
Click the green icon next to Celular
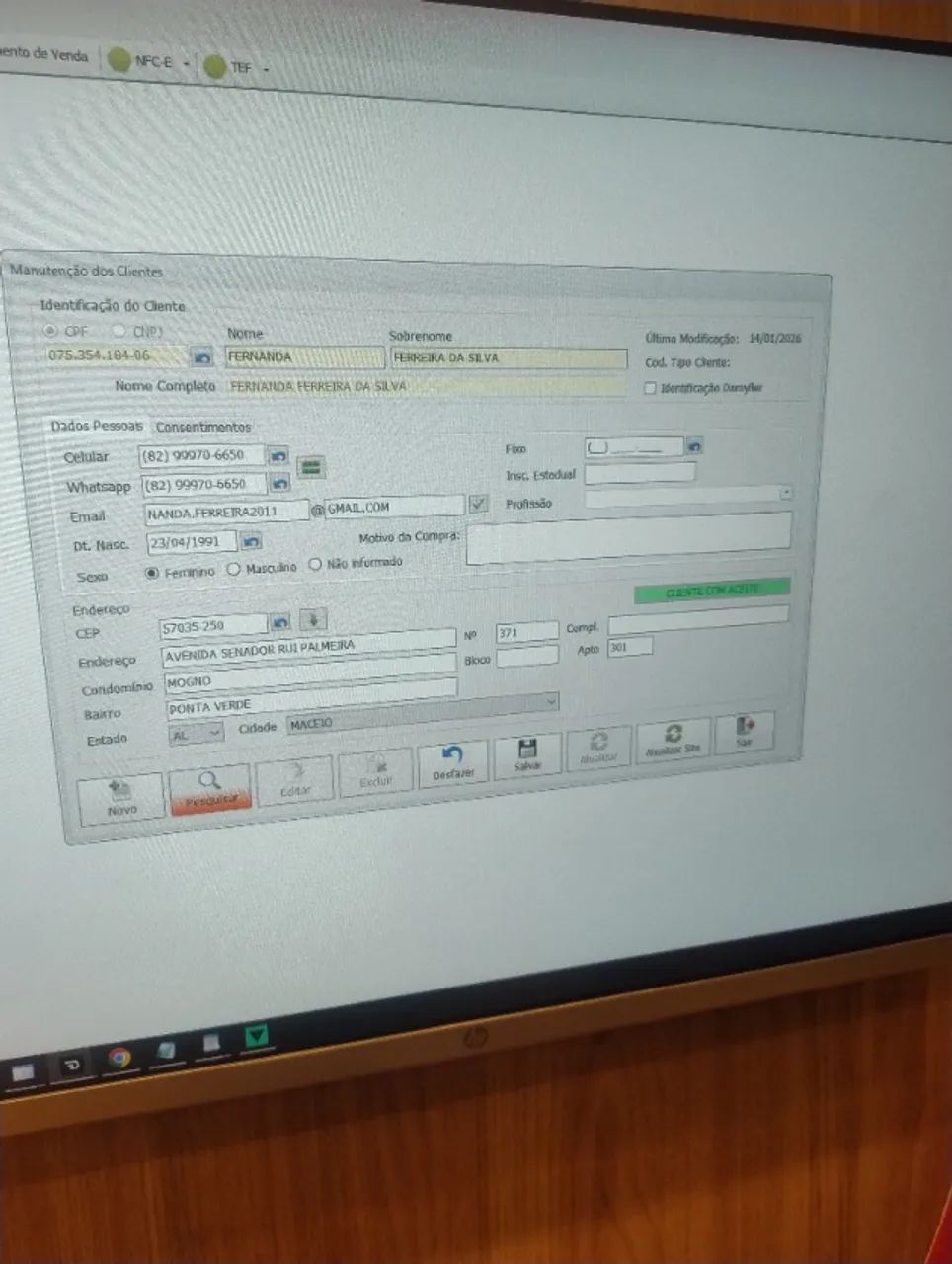tap(311, 467)
